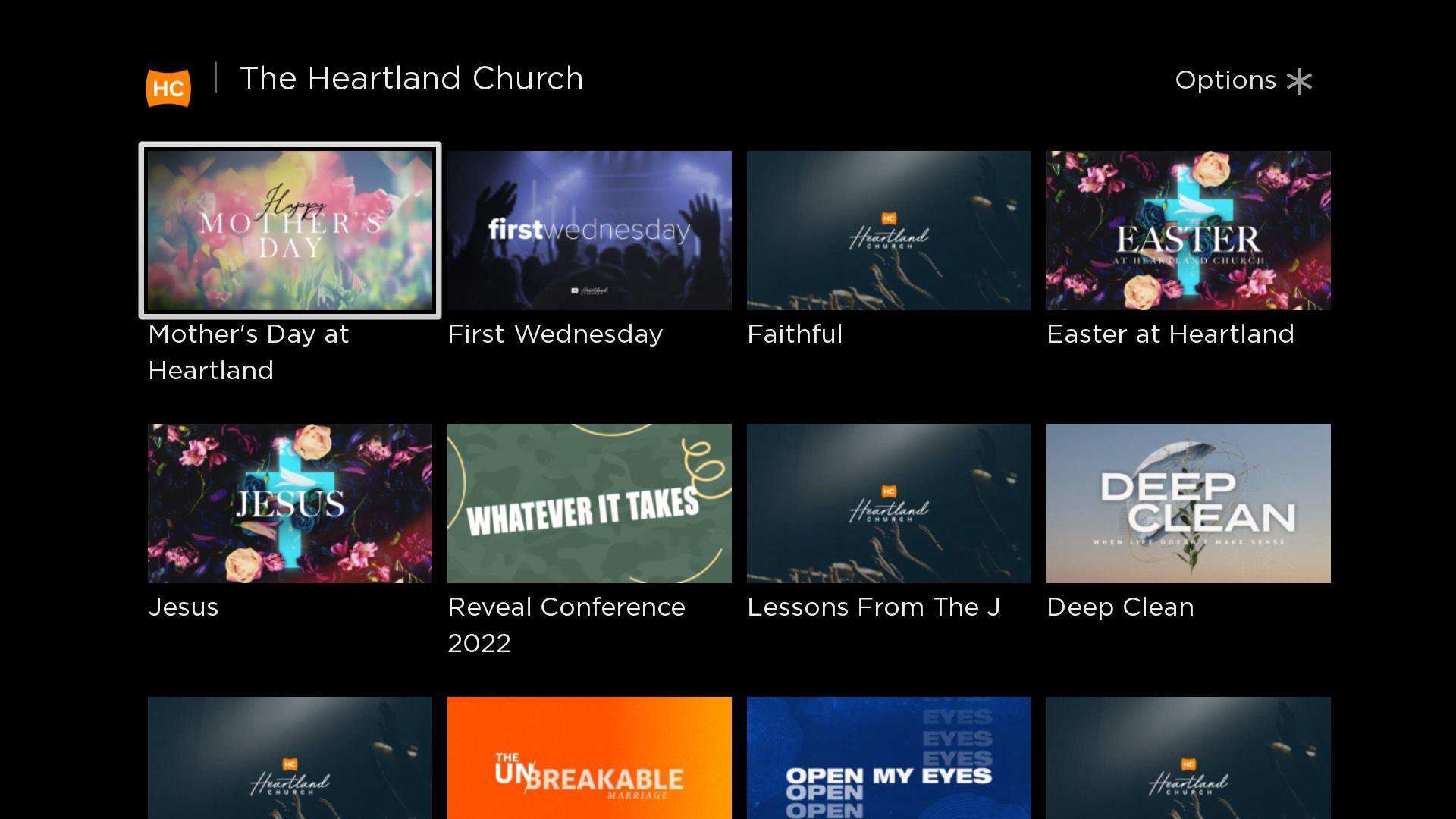Select bottom-left Heartland Church thumbnail
Screen dimensions: 1456x819
pos(290,758)
